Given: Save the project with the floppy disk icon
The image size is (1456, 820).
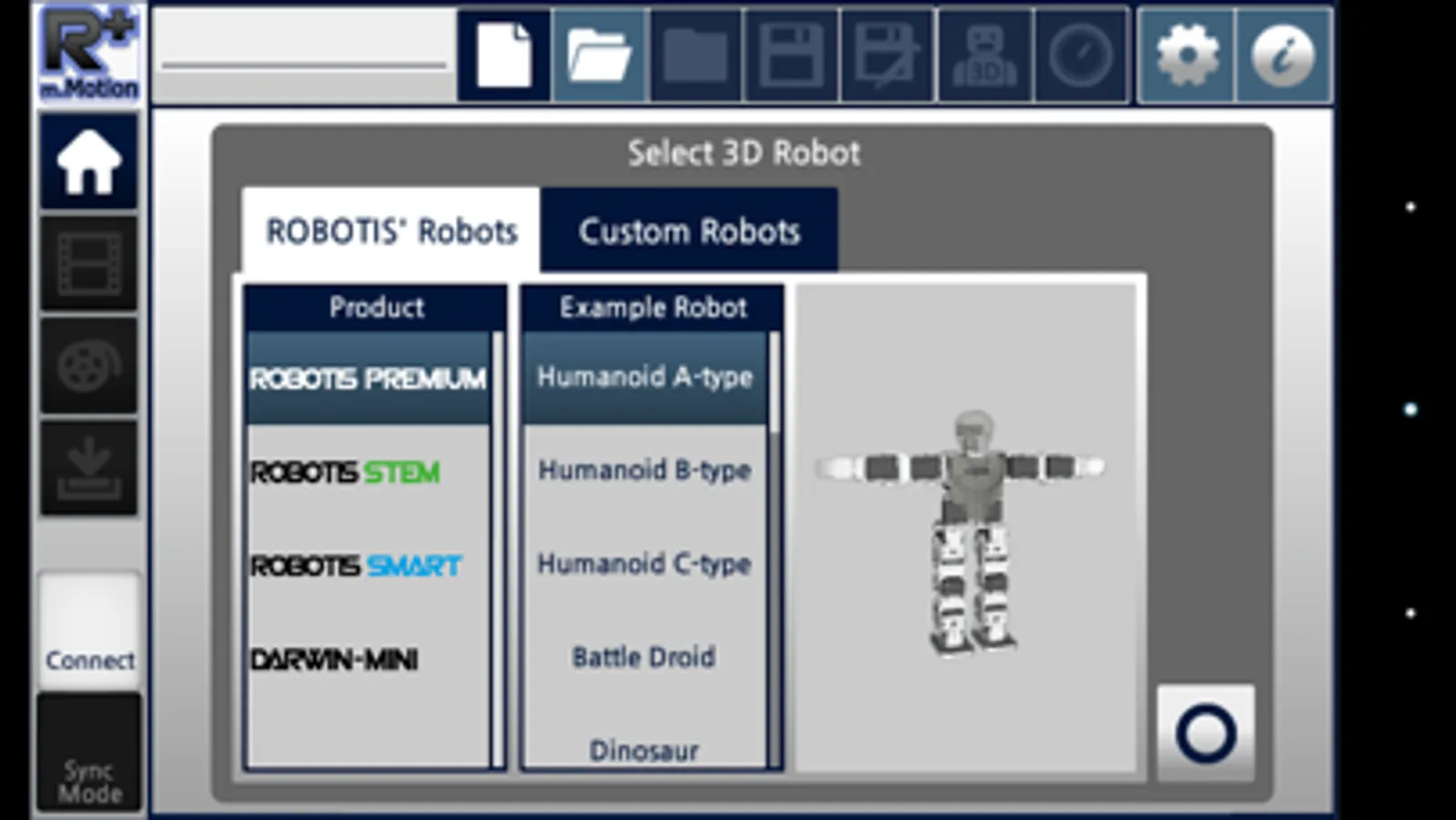Looking at the screenshot, I should [x=791, y=56].
